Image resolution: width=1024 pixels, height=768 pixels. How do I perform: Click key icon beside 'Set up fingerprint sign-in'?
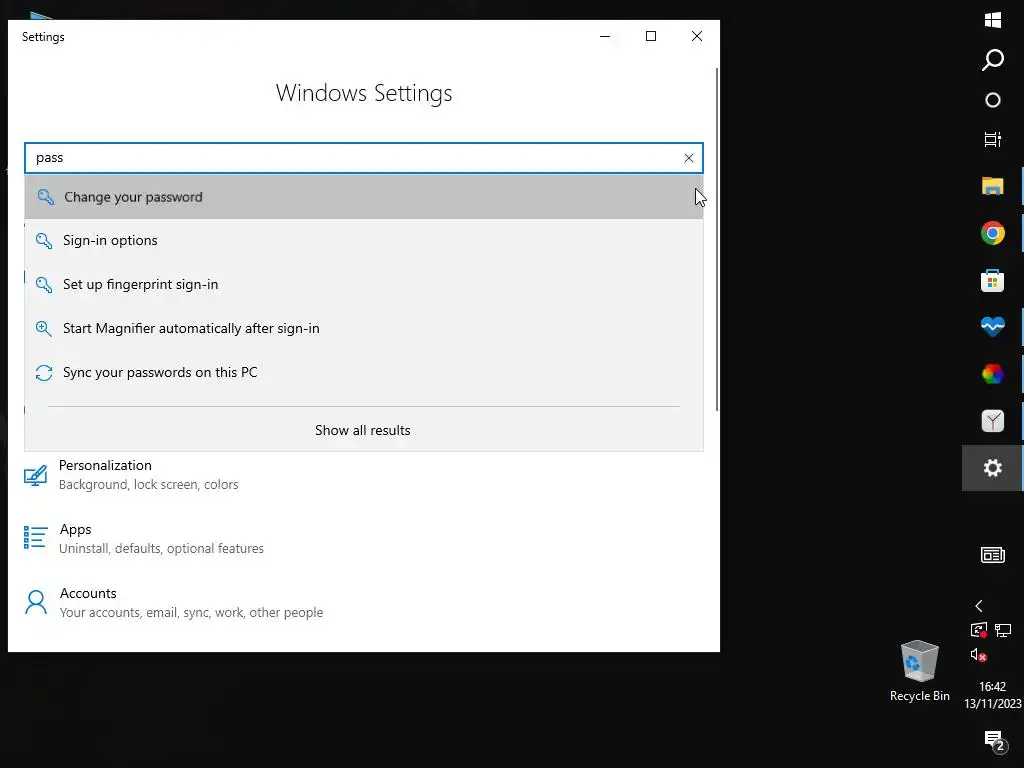[x=44, y=284]
